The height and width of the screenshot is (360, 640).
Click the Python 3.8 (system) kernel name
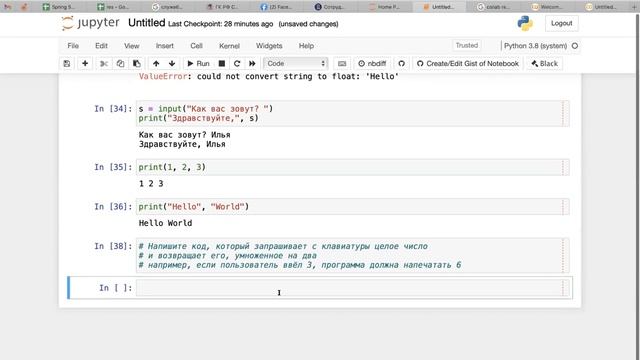(x=535, y=46)
